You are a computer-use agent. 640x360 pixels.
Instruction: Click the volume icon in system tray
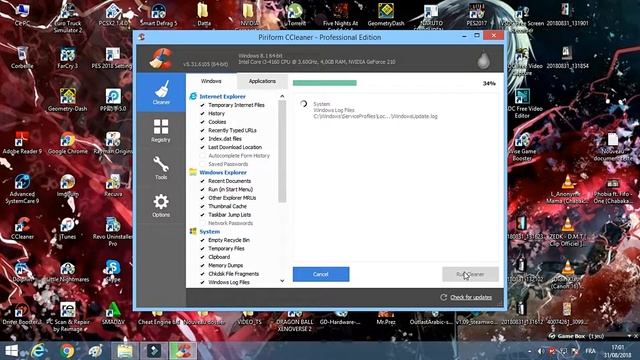point(540,351)
